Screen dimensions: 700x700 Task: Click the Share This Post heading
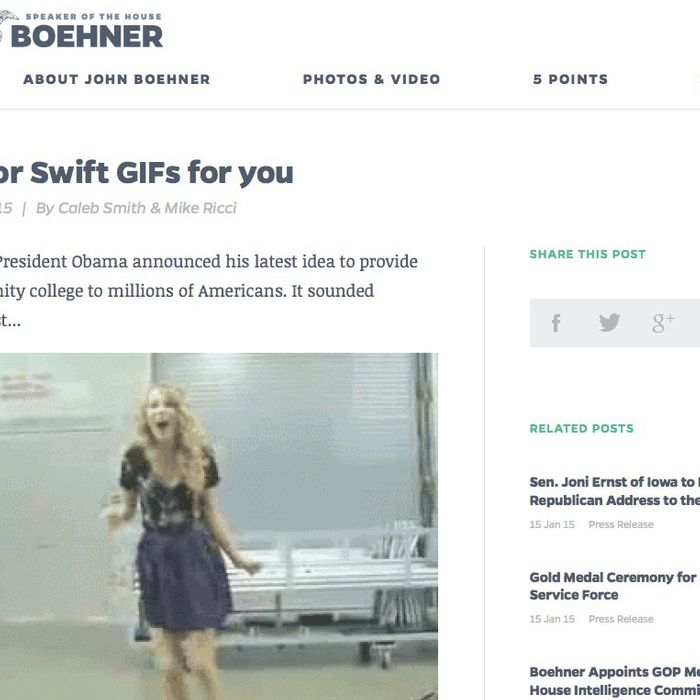click(588, 254)
